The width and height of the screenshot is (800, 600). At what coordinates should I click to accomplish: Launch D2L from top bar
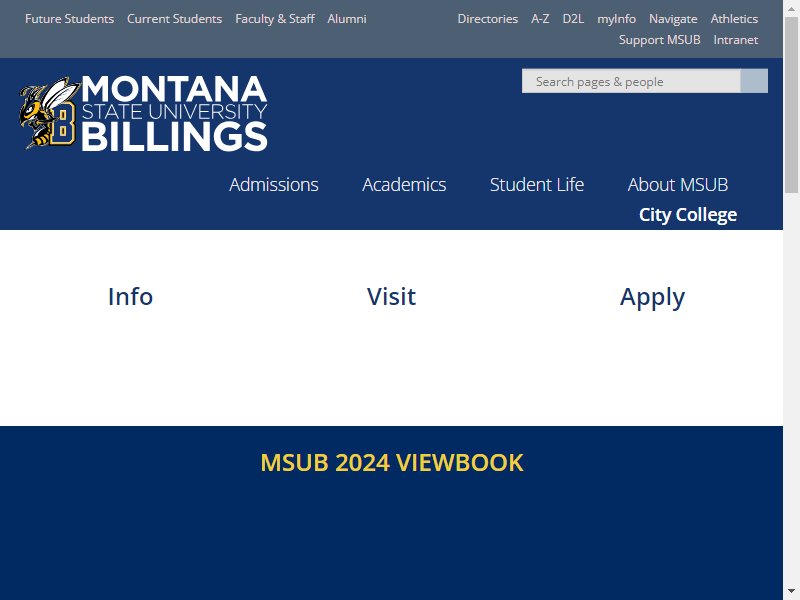573,19
